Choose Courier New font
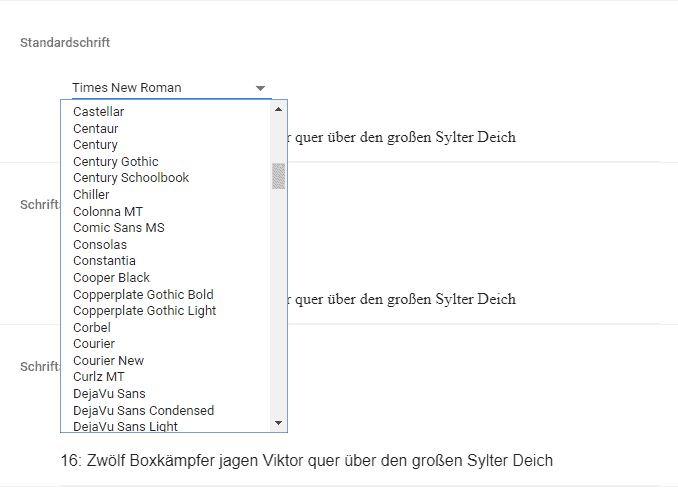This screenshot has width=678, height=488. [166, 360]
